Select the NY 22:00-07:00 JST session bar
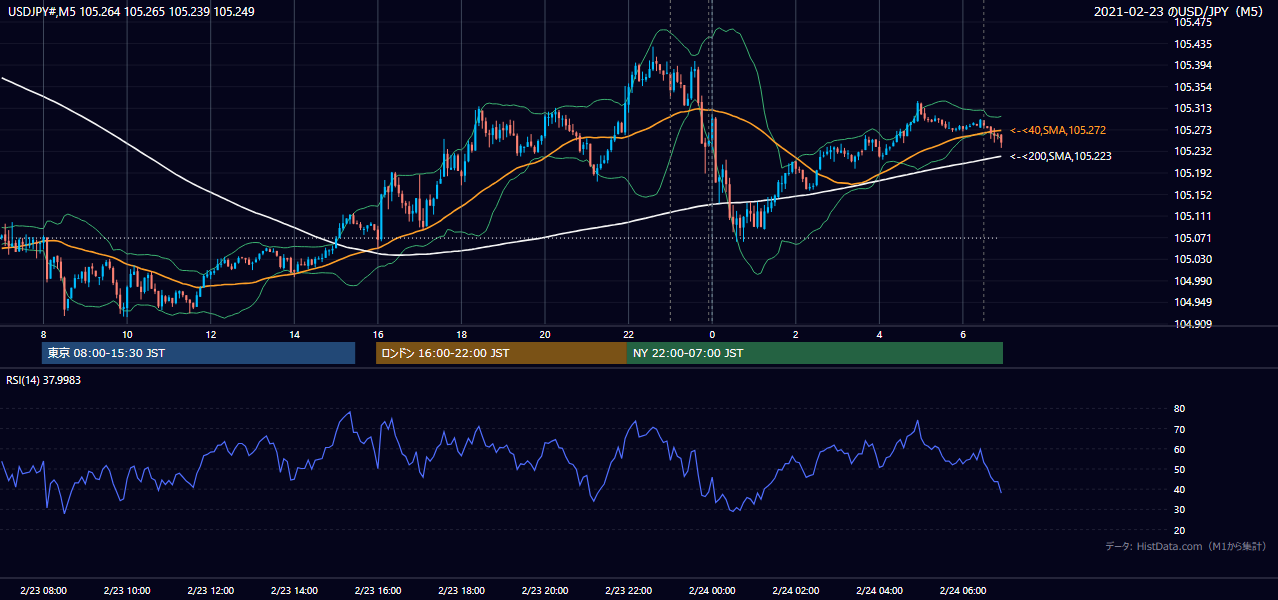Screen dimensions: 1278x600 click(x=815, y=353)
